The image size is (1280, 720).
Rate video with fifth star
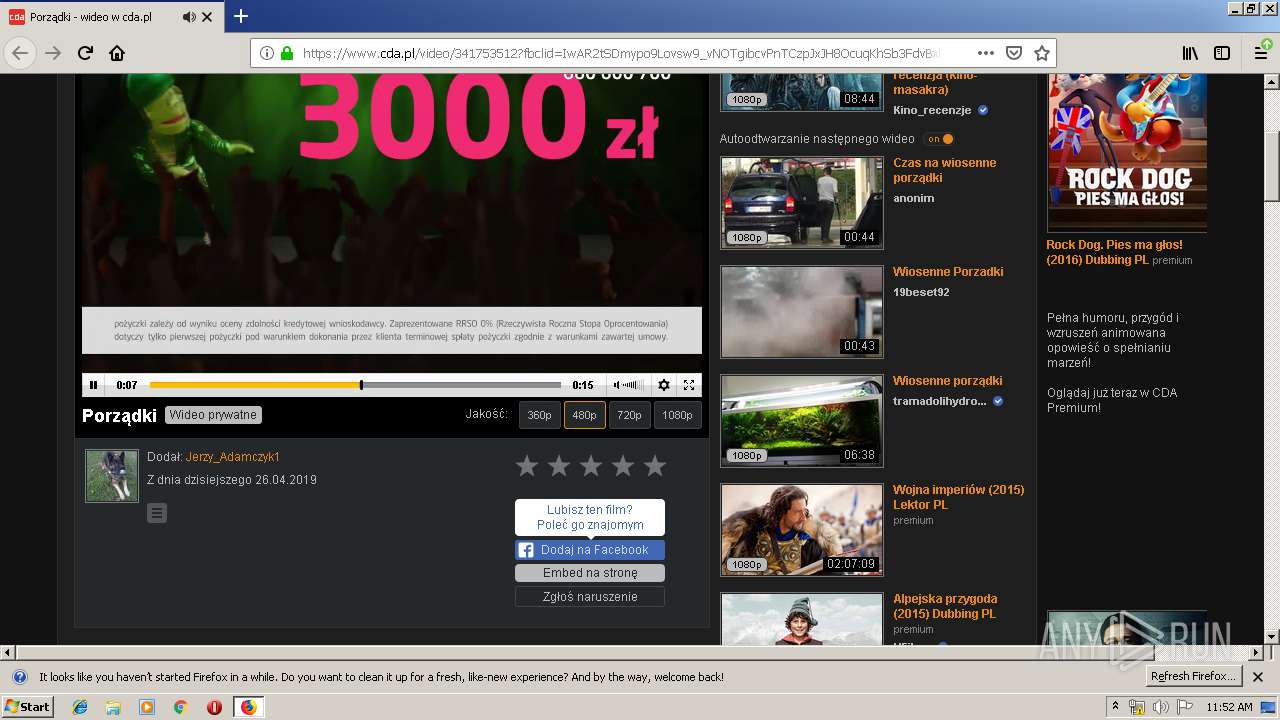(x=655, y=466)
